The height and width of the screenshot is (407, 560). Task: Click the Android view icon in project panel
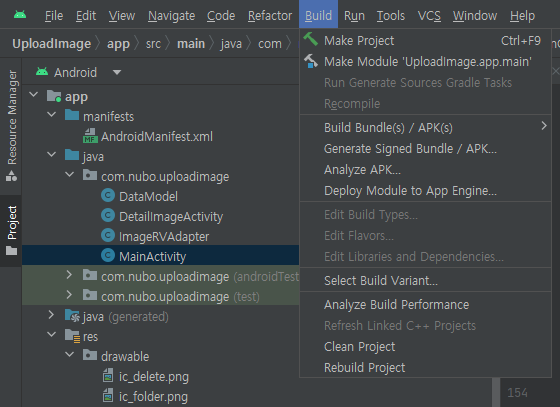point(42,72)
